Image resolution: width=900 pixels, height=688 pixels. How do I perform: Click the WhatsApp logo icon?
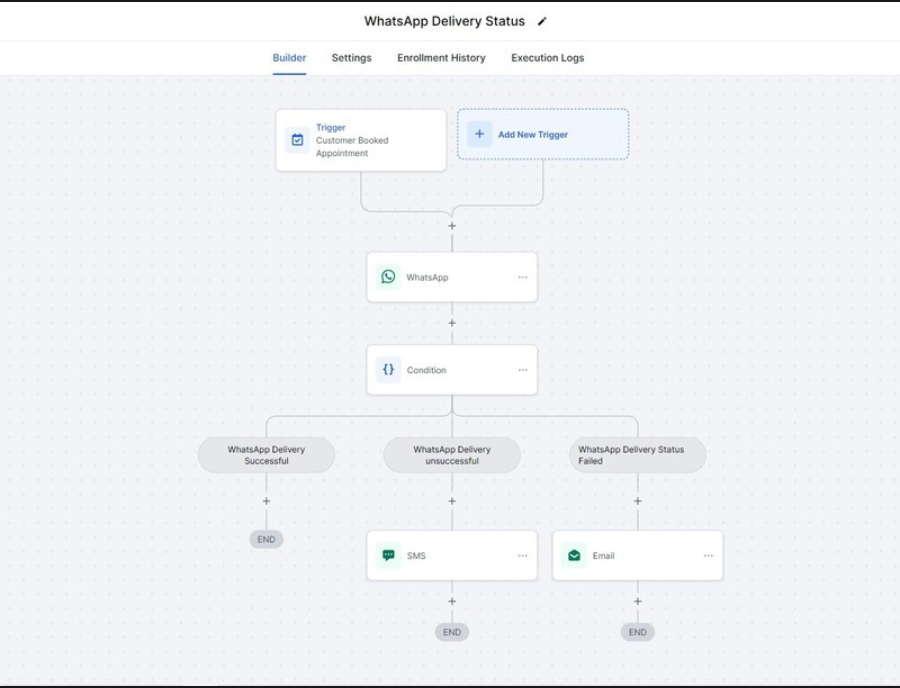pyautogui.click(x=388, y=277)
